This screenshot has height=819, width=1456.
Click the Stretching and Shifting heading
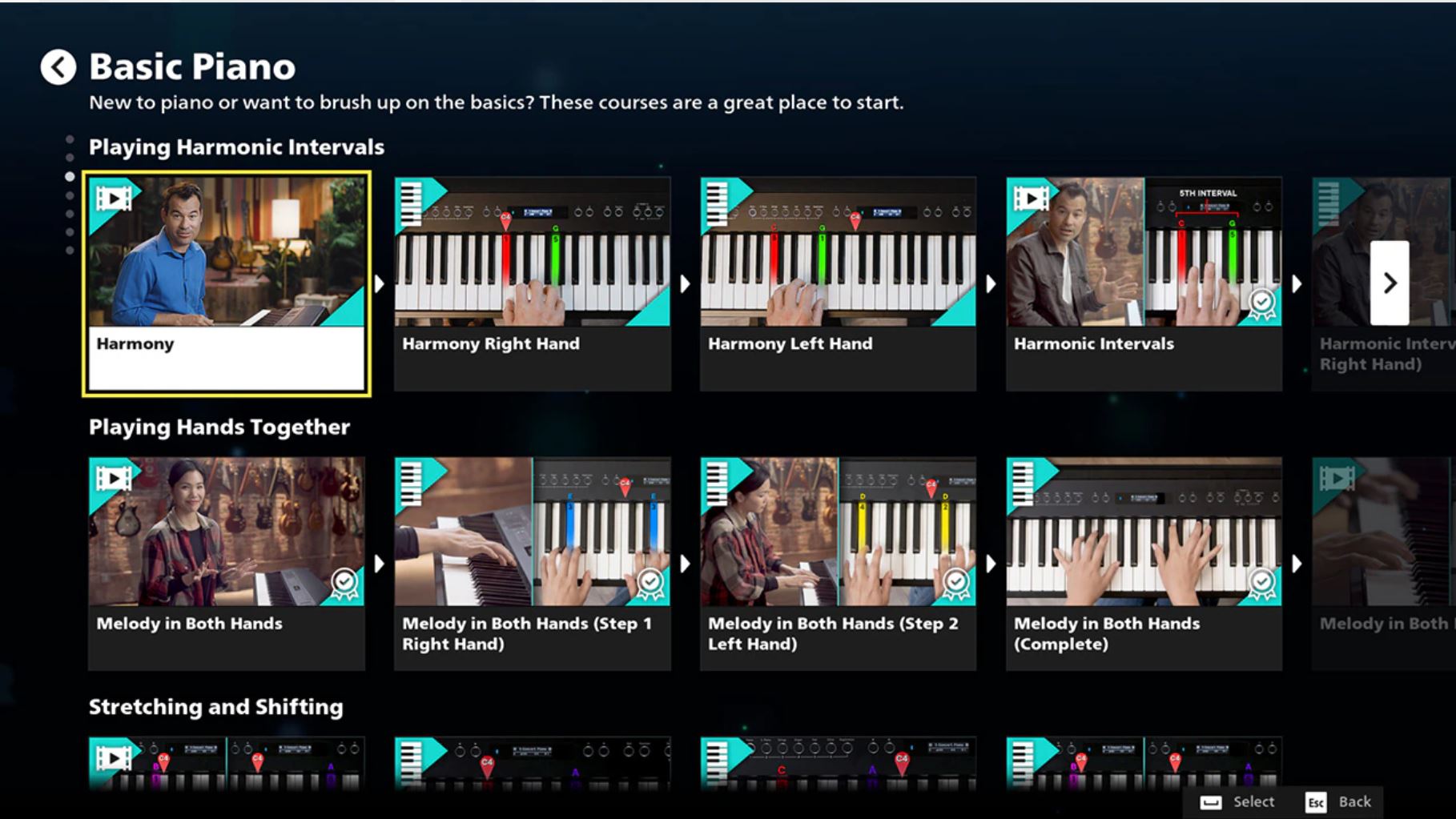[216, 707]
